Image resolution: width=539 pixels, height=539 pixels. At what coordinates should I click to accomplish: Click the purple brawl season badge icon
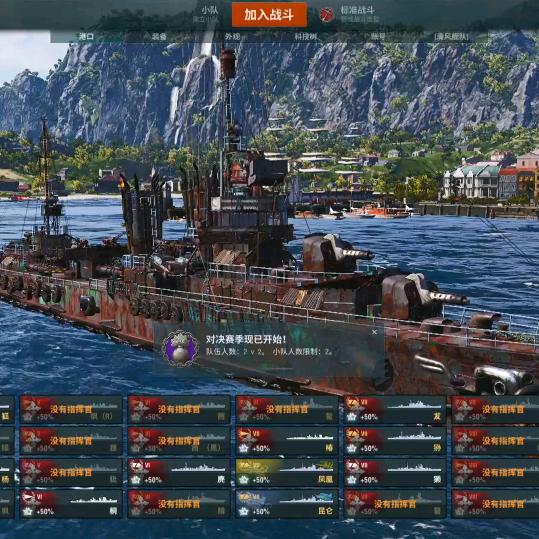(180, 349)
